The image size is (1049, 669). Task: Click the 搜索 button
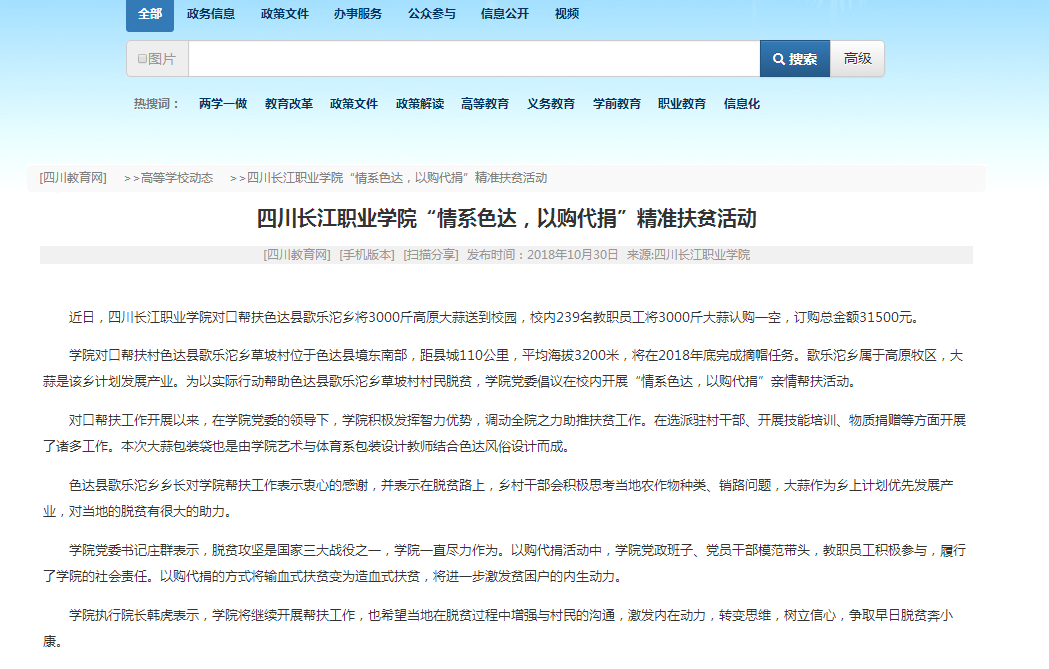pyautogui.click(x=795, y=59)
